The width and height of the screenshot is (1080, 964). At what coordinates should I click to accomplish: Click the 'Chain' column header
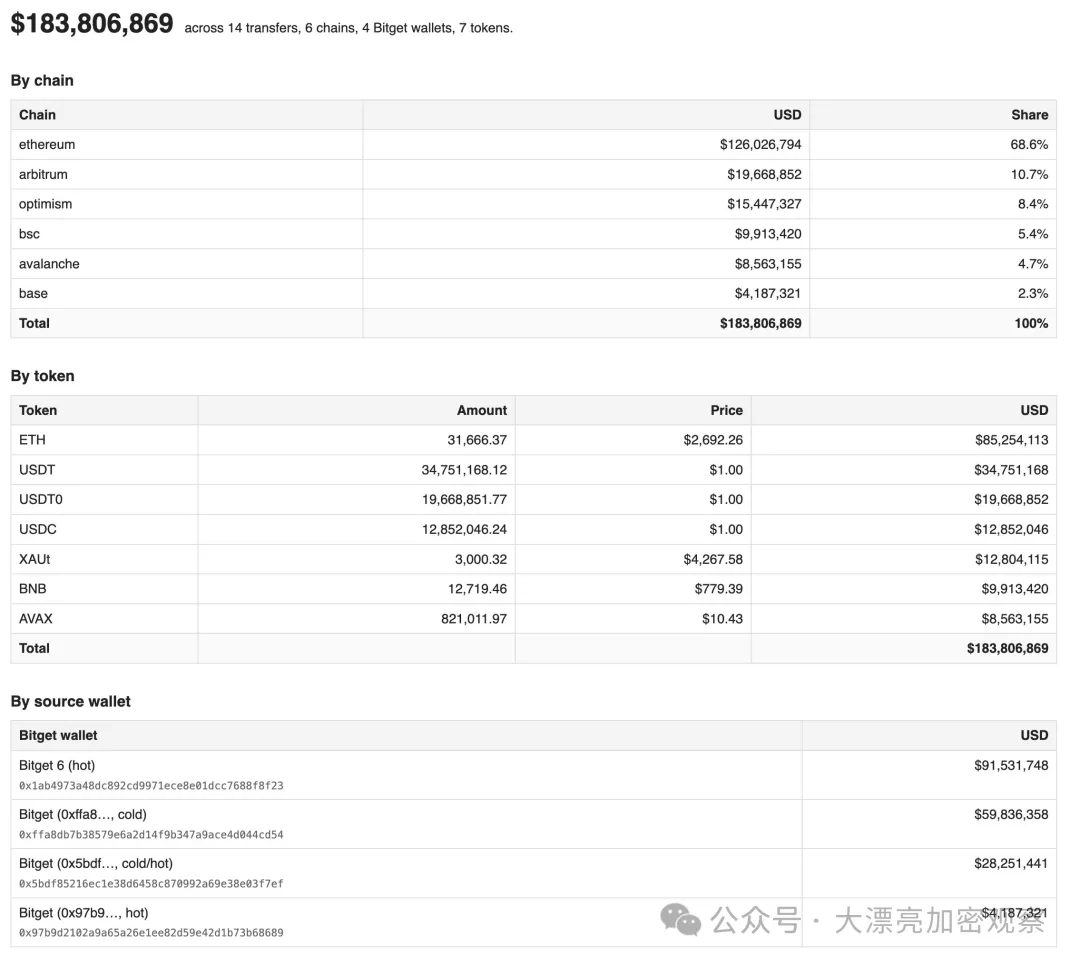pos(37,115)
